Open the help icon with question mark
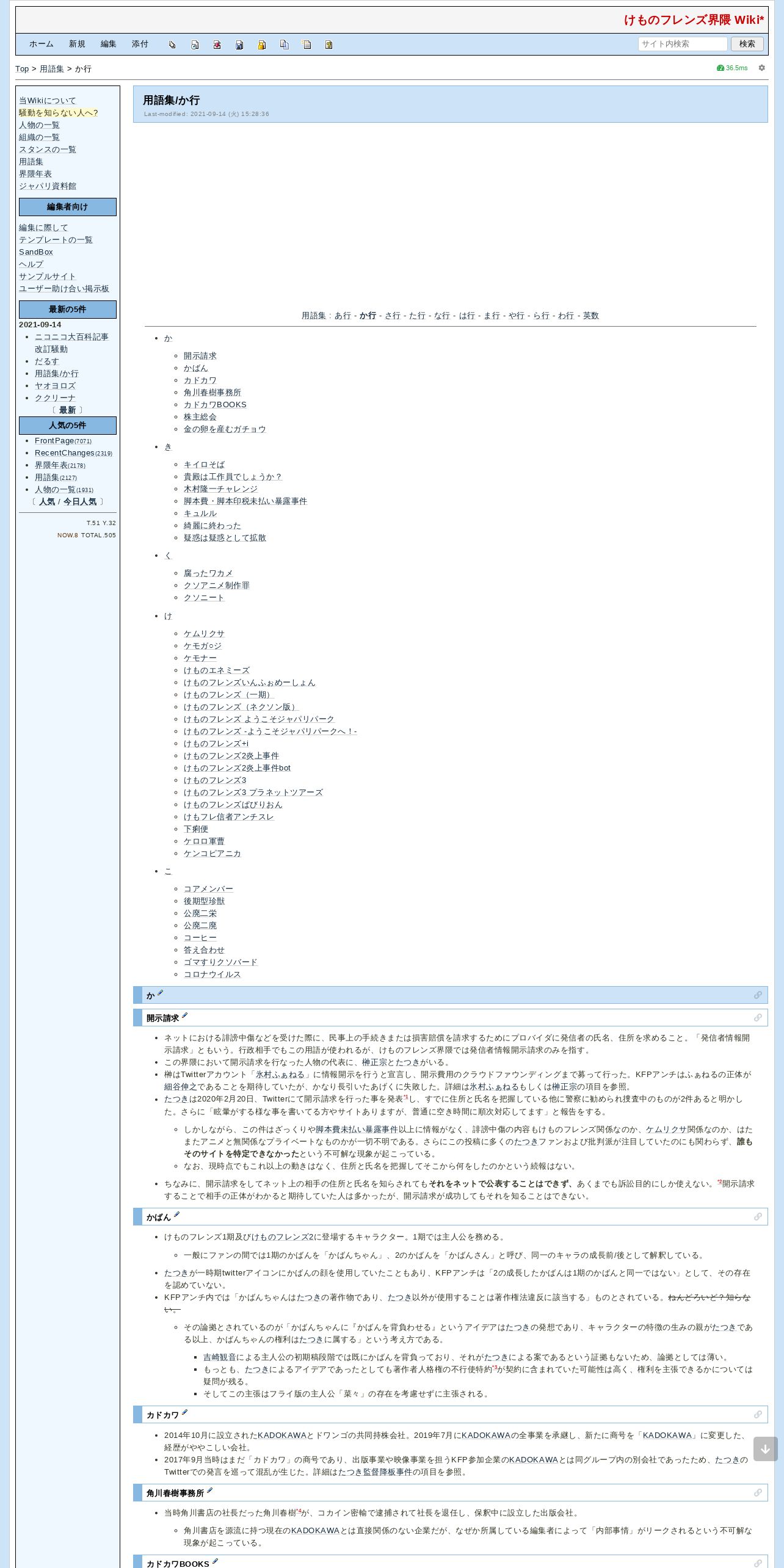This screenshot has height=1568, width=784. [328, 45]
